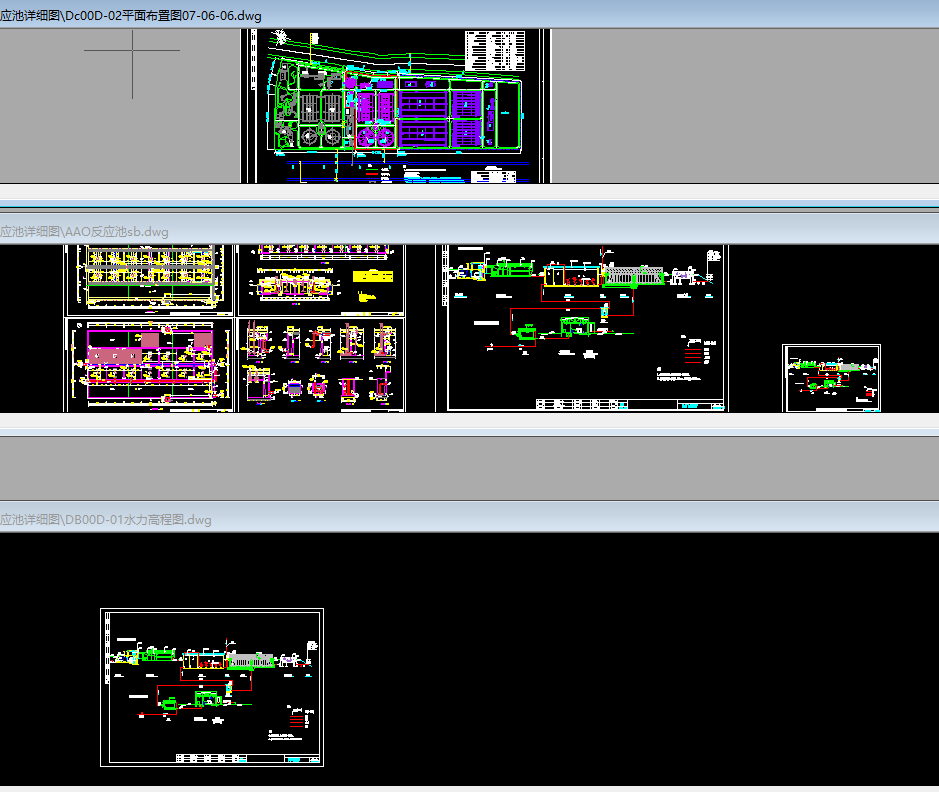Click the white legend table on site plan
Screen dimensions: 939x792
pyautogui.click(x=495, y=51)
